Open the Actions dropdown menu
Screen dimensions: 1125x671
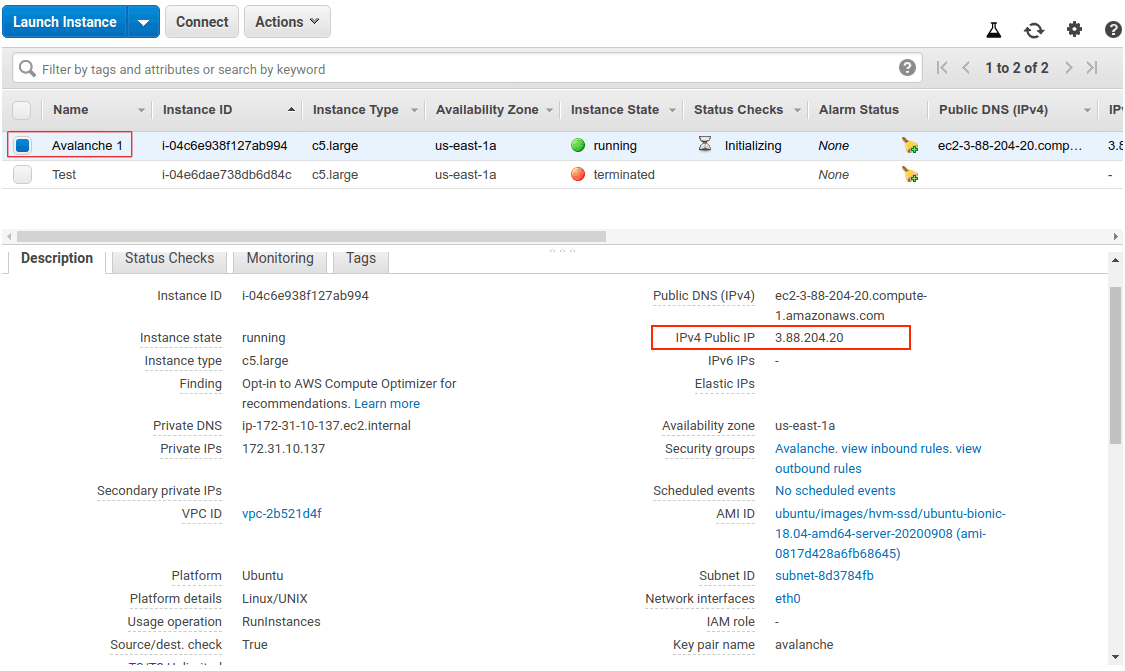pyautogui.click(x=287, y=22)
